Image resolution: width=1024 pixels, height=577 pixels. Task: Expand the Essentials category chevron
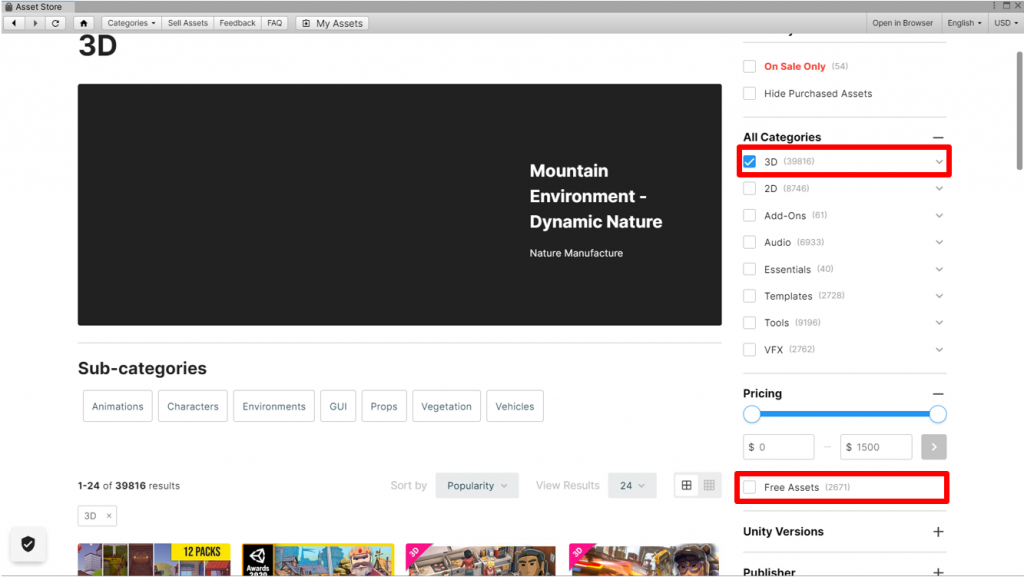click(938, 269)
